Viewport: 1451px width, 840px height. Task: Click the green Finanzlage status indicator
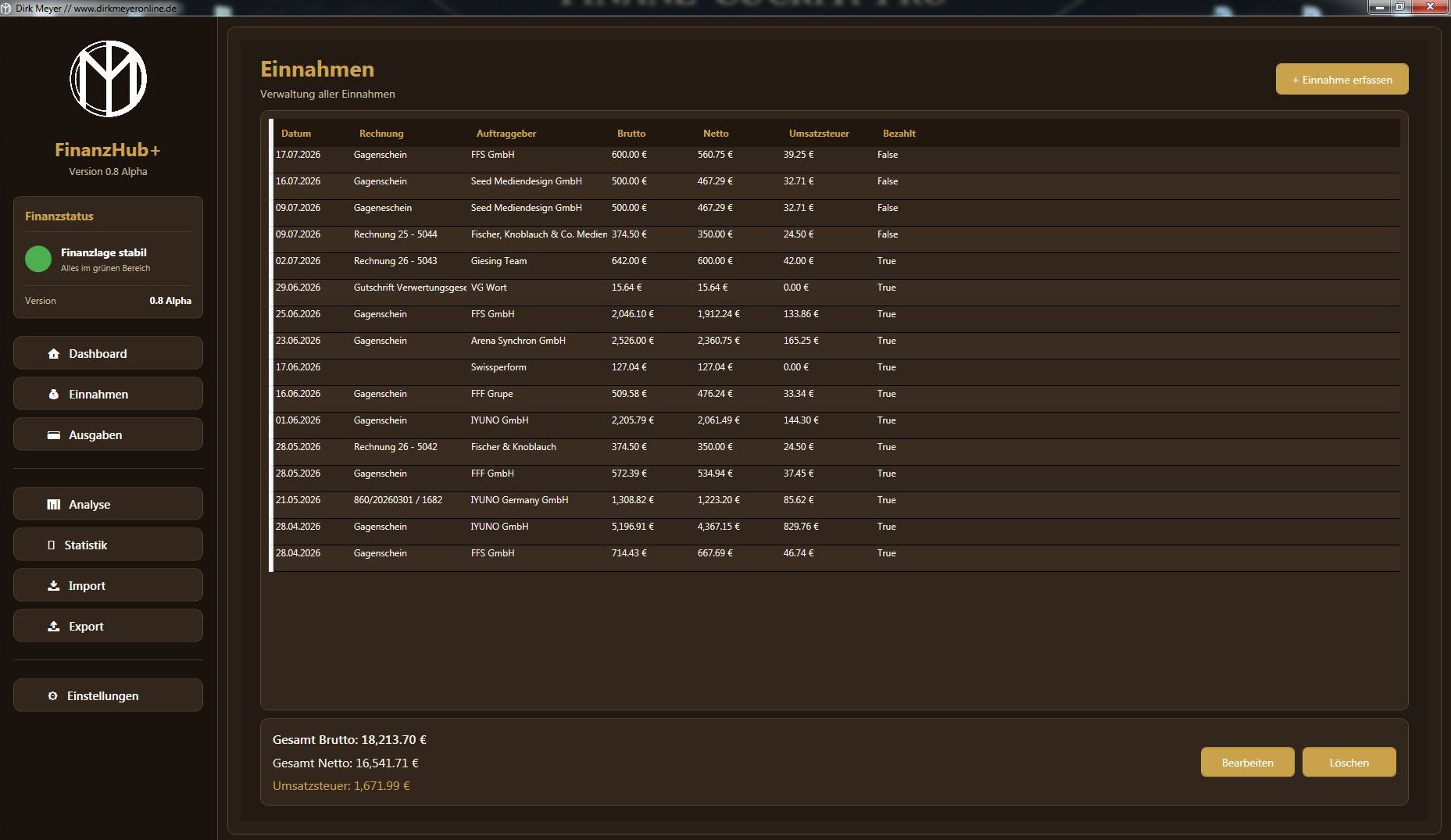(38, 259)
